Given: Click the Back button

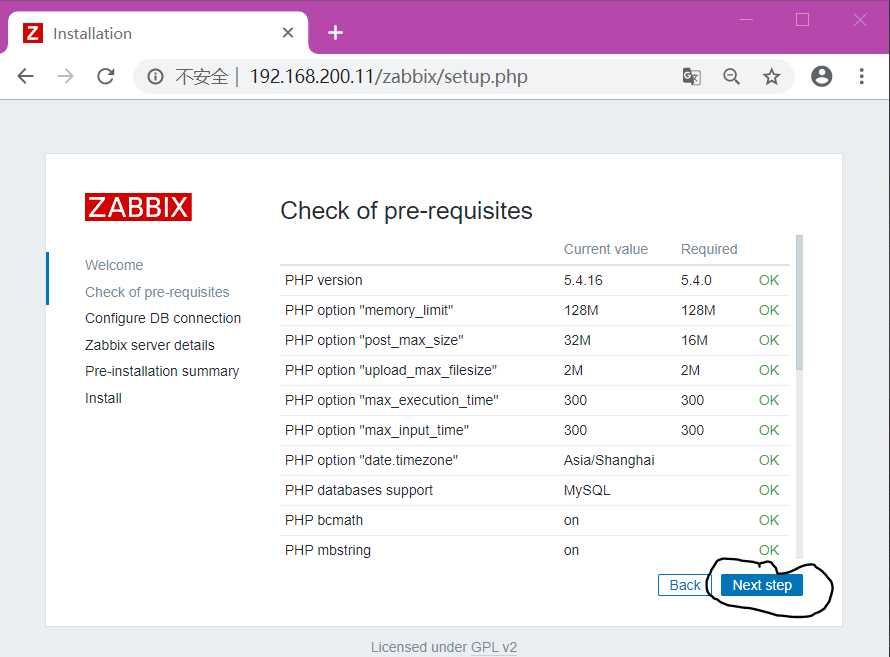Looking at the screenshot, I should (685, 585).
